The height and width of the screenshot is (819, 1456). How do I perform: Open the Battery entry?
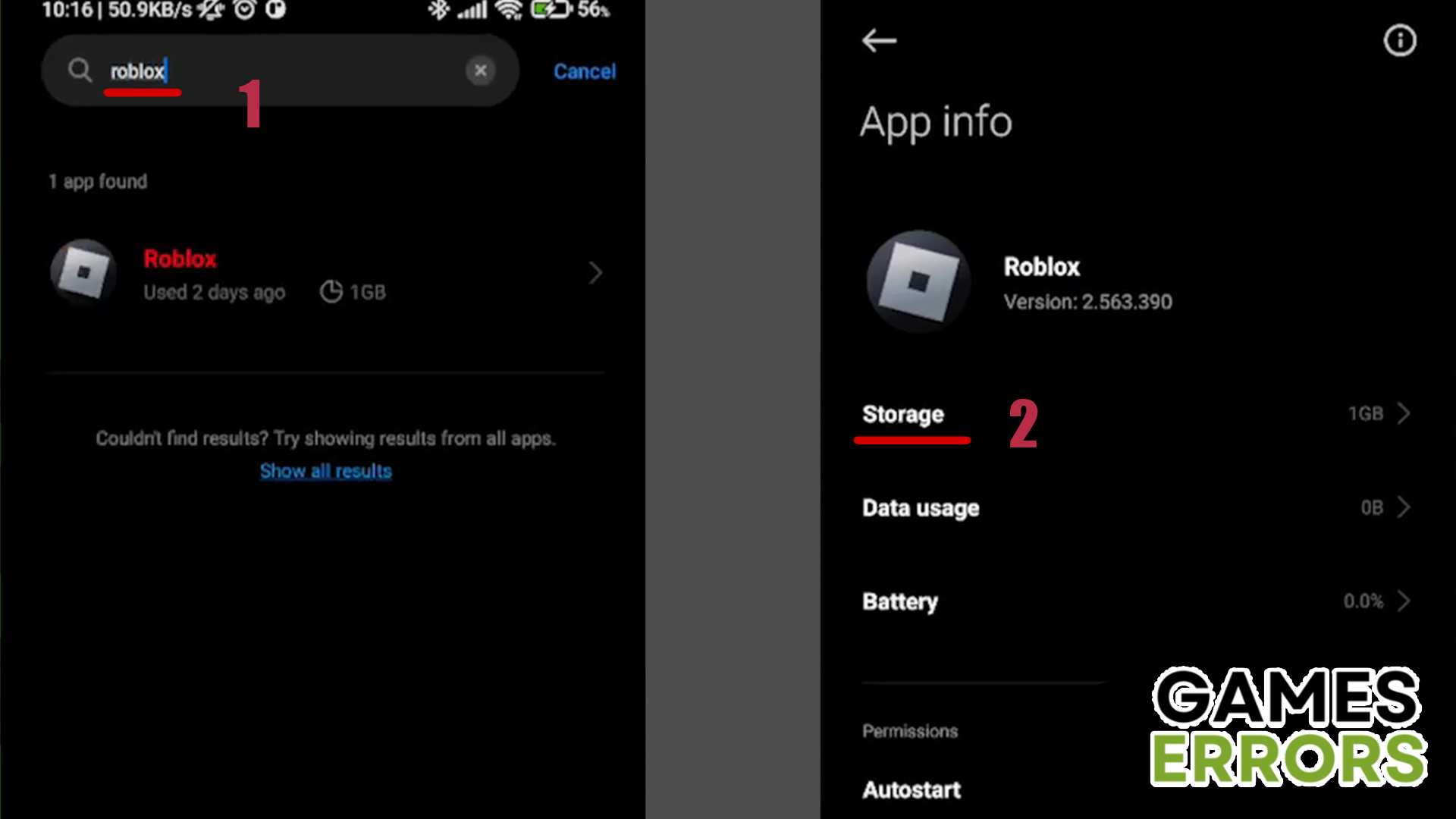tap(1136, 601)
